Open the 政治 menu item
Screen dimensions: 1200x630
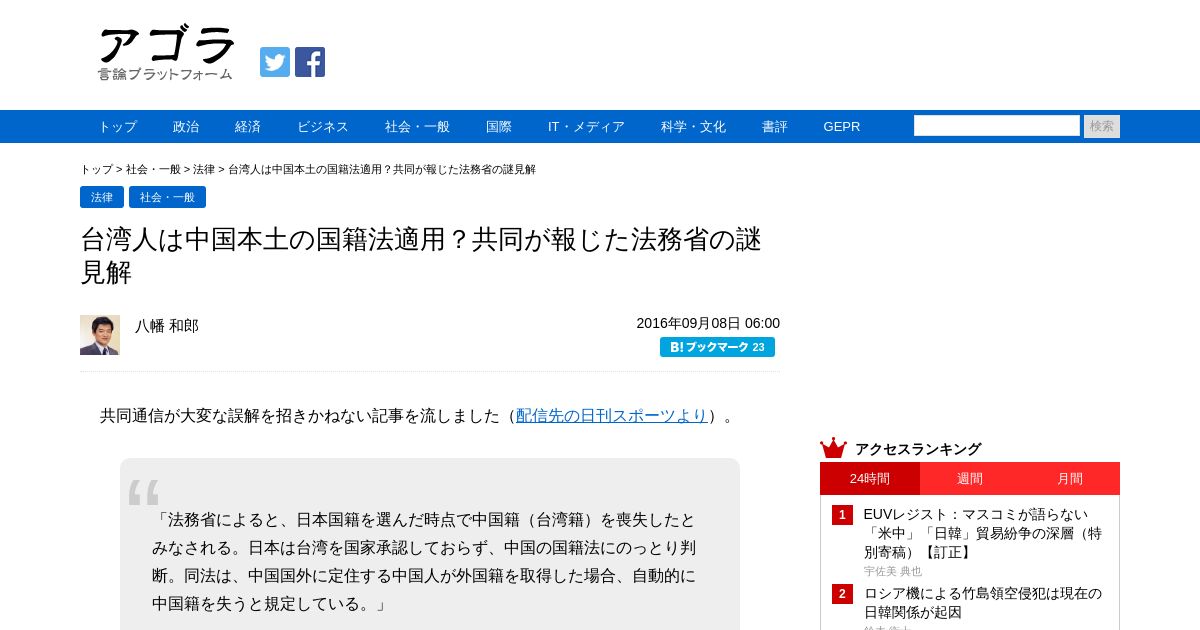tap(186, 127)
